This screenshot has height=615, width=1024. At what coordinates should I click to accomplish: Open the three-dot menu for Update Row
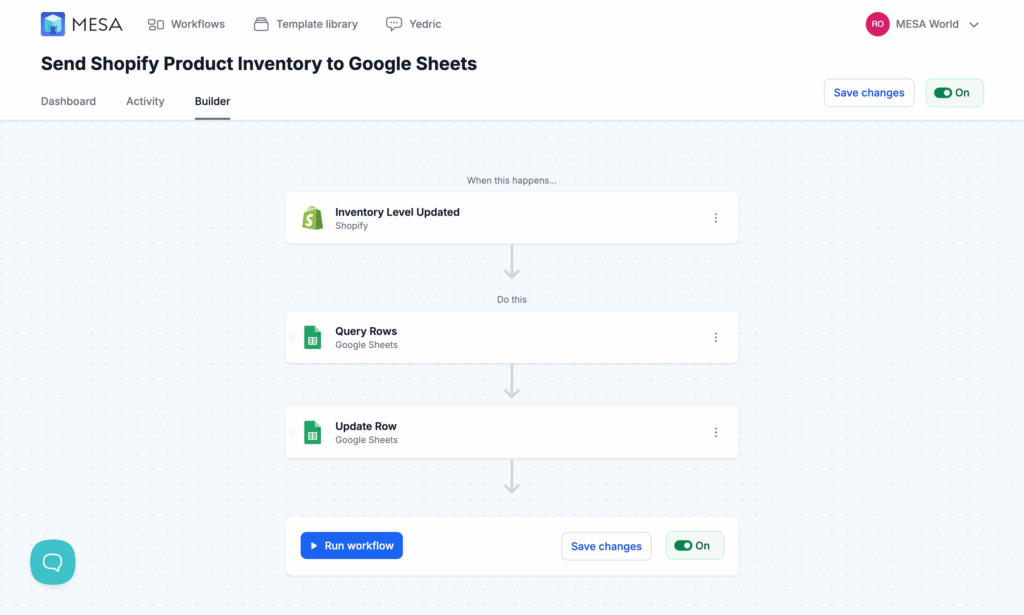716,432
